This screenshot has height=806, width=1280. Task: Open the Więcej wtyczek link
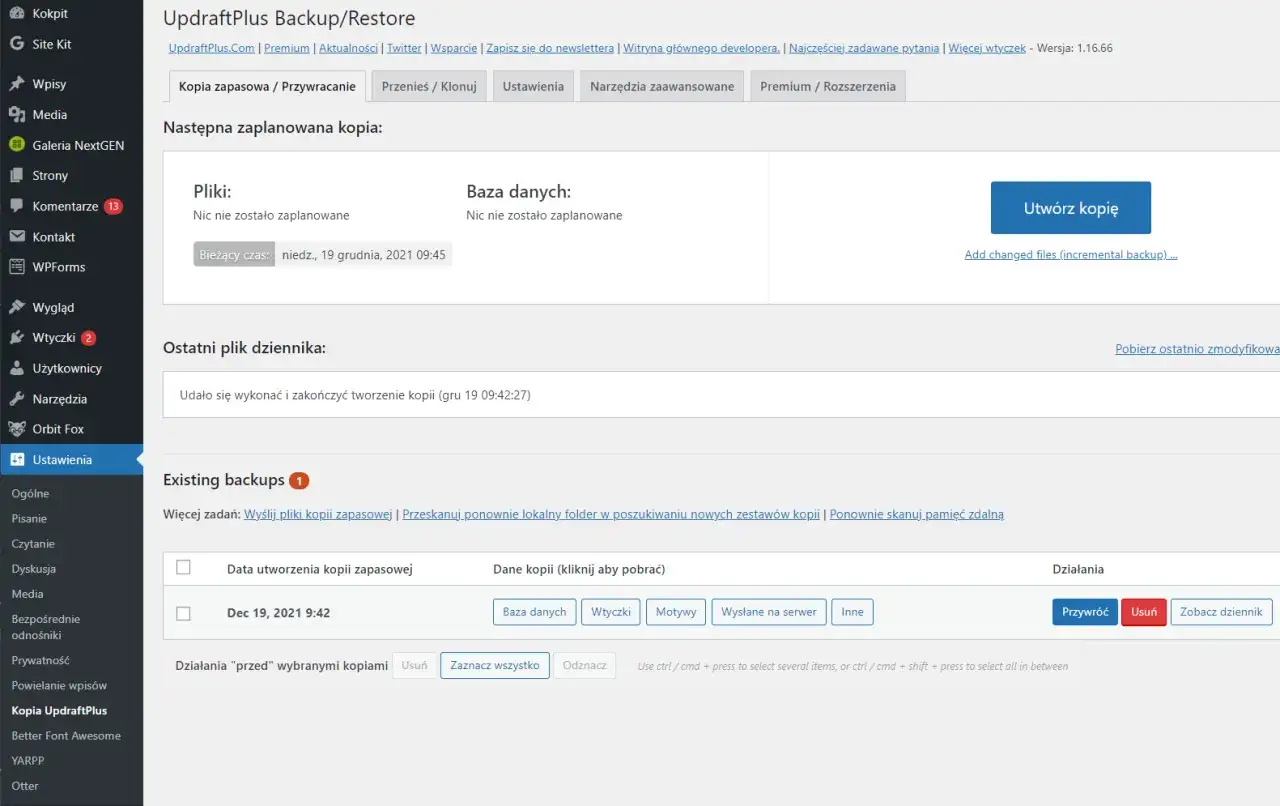[987, 48]
